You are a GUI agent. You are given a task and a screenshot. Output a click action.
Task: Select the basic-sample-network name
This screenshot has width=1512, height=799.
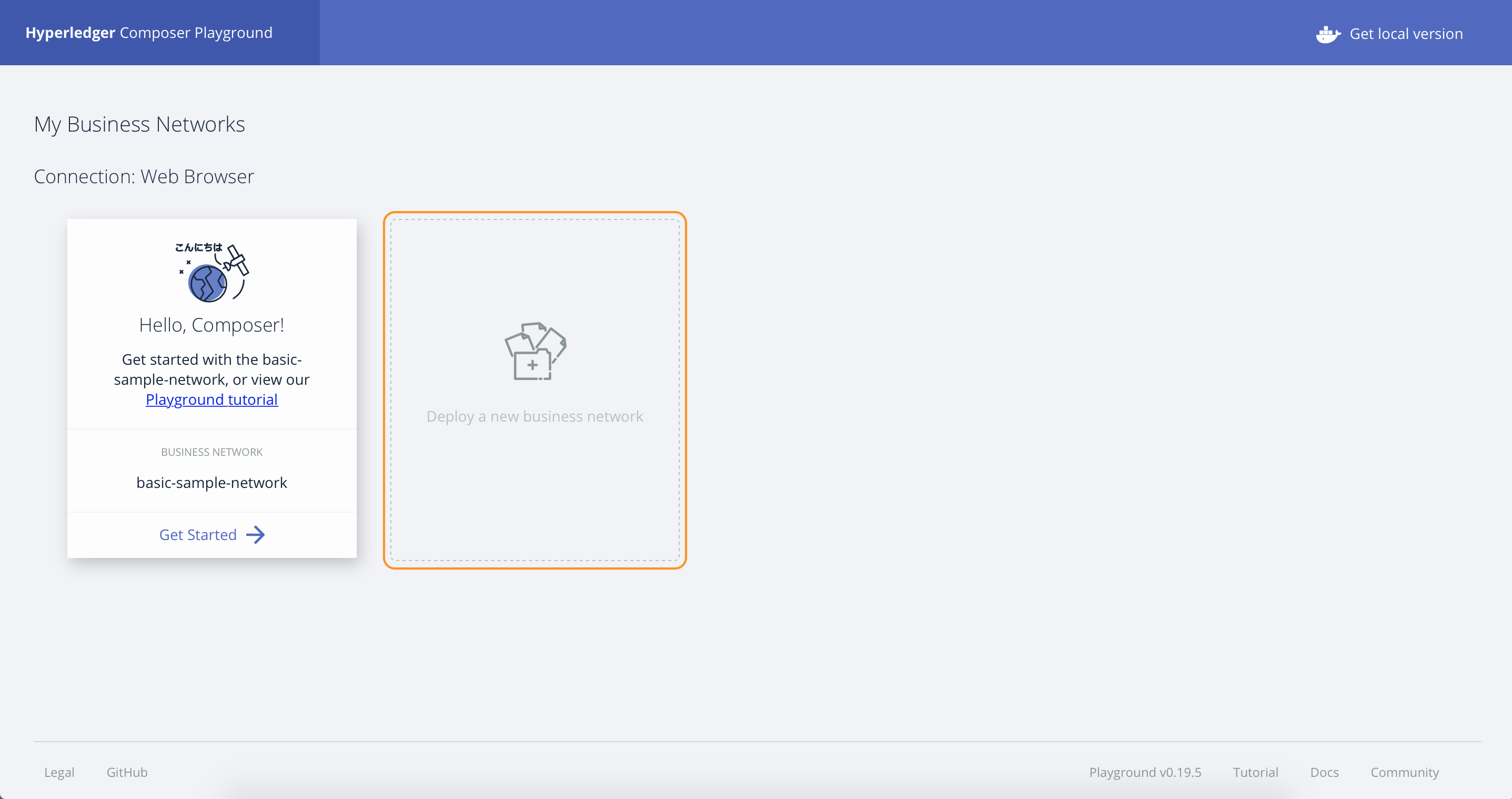coord(211,483)
